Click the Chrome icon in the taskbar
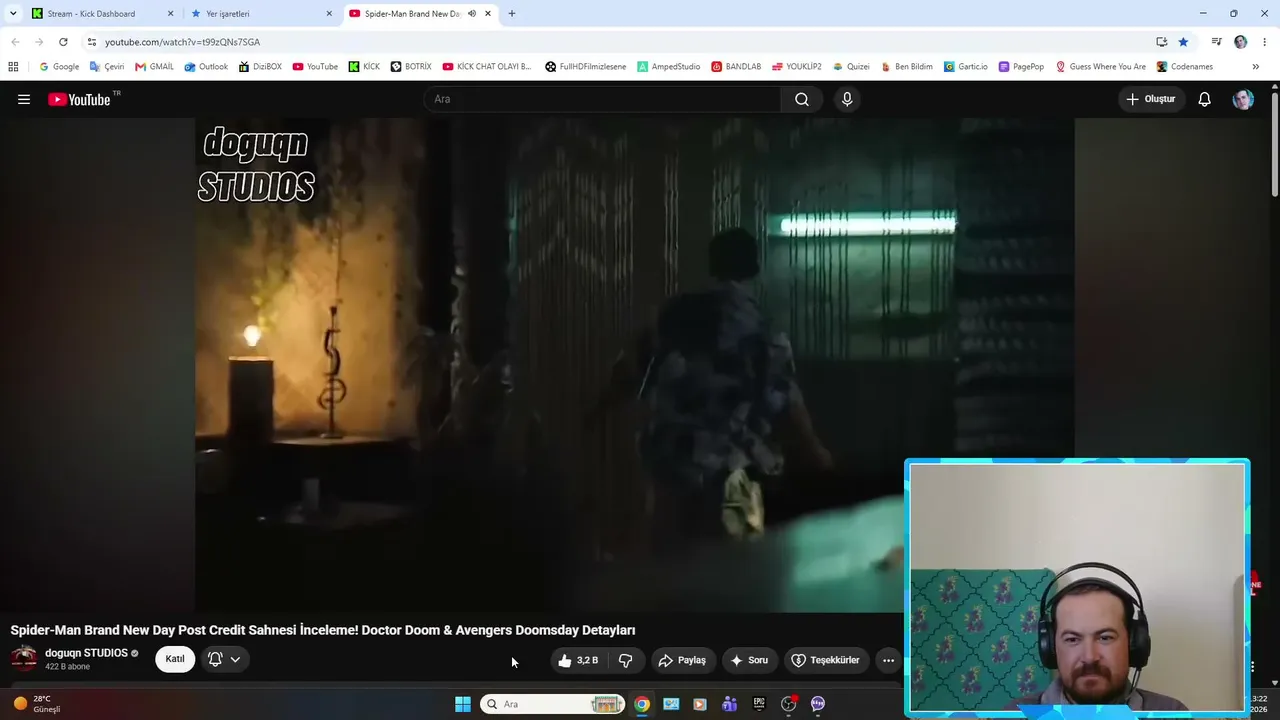The height and width of the screenshot is (720, 1280). click(642, 704)
